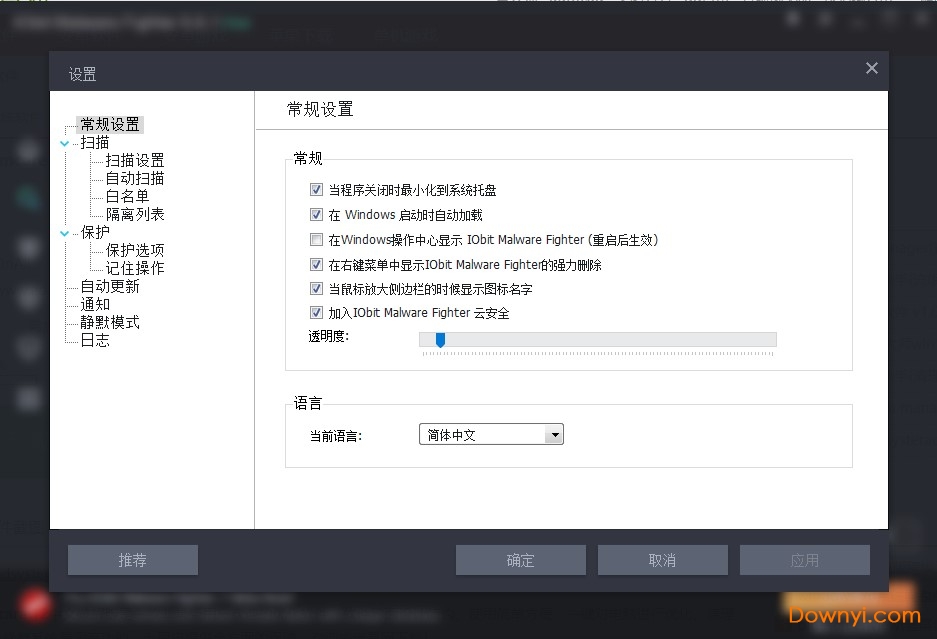Adjust the 透明度 transparency slider handle

pos(440,340)
